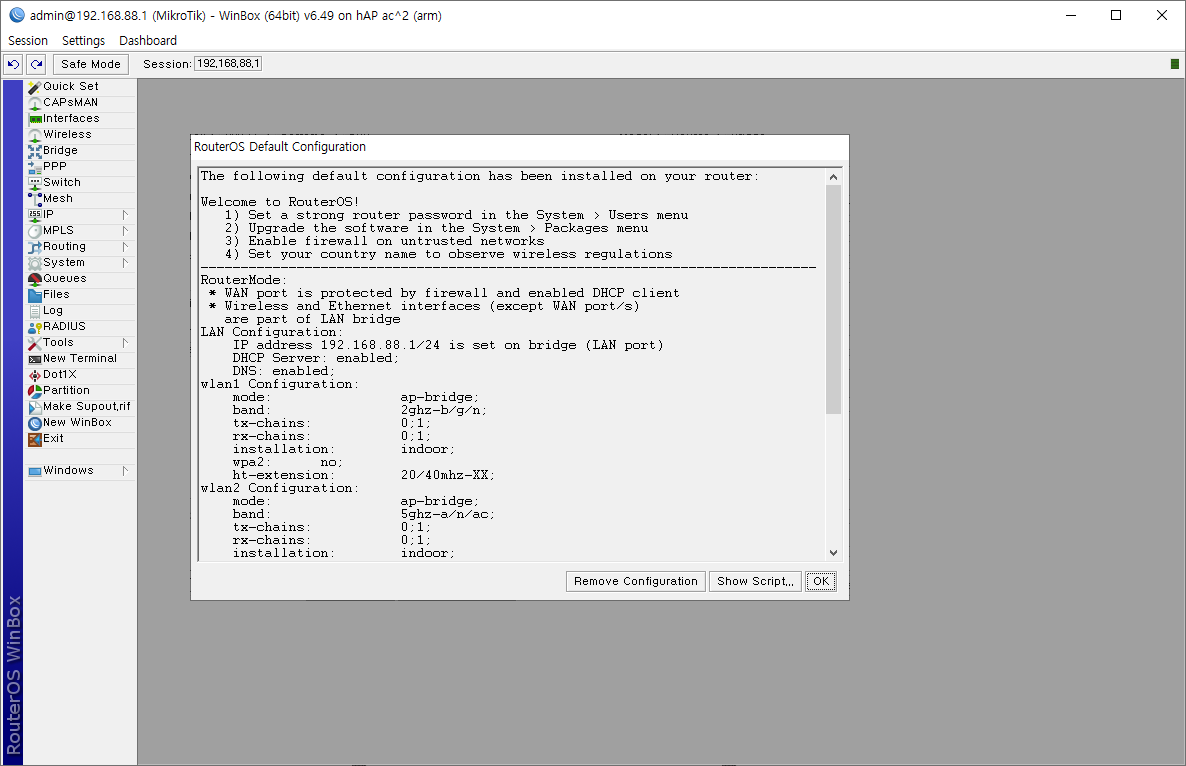This screenshot has height=766, width=1186.
Task: Click the configuration text scrollbar thumb
Action: (x=834, y=299)
